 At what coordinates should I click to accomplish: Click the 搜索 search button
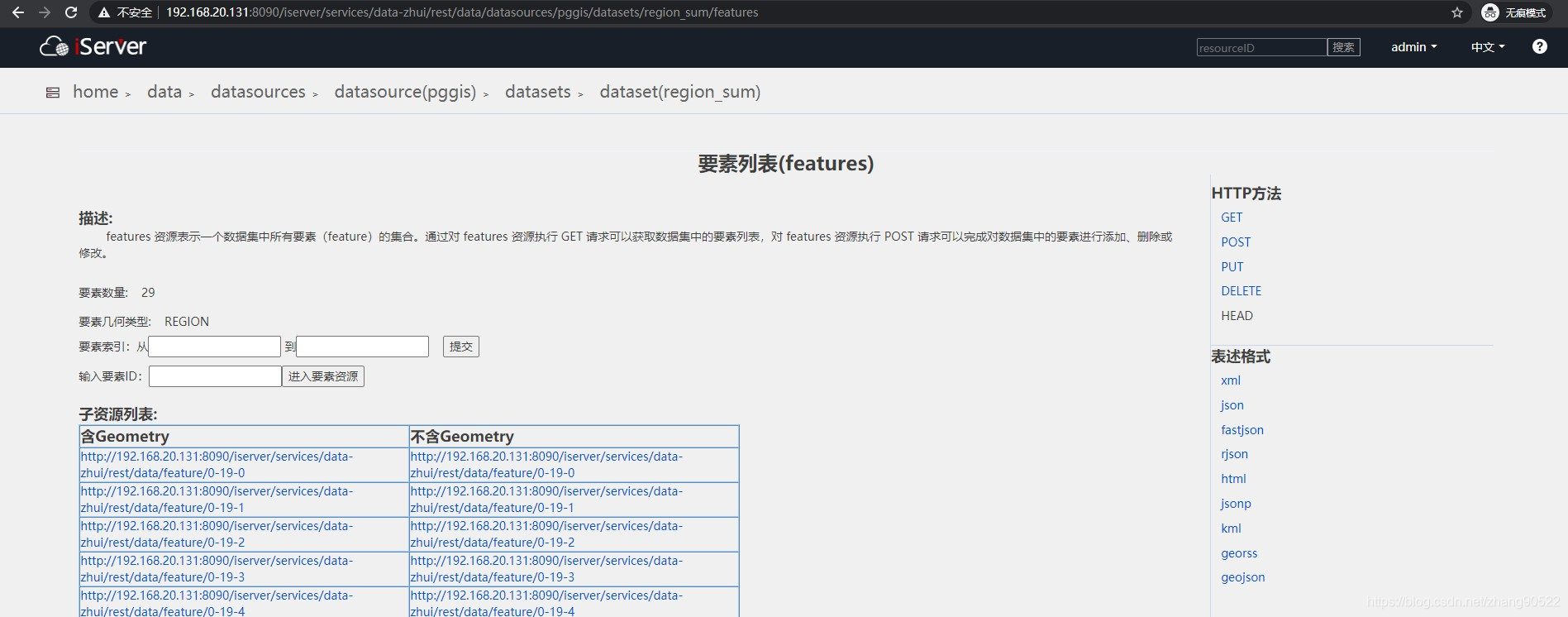point(1343,47)
